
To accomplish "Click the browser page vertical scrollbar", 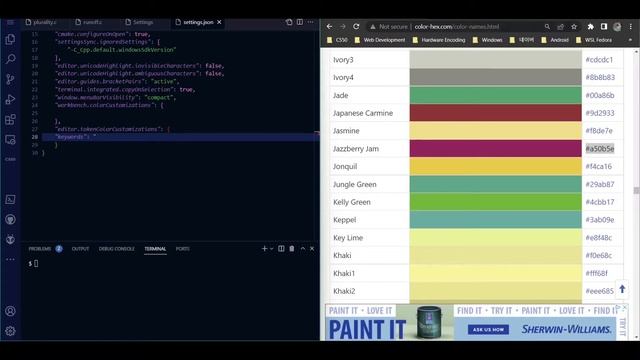I will click(636, 191).
